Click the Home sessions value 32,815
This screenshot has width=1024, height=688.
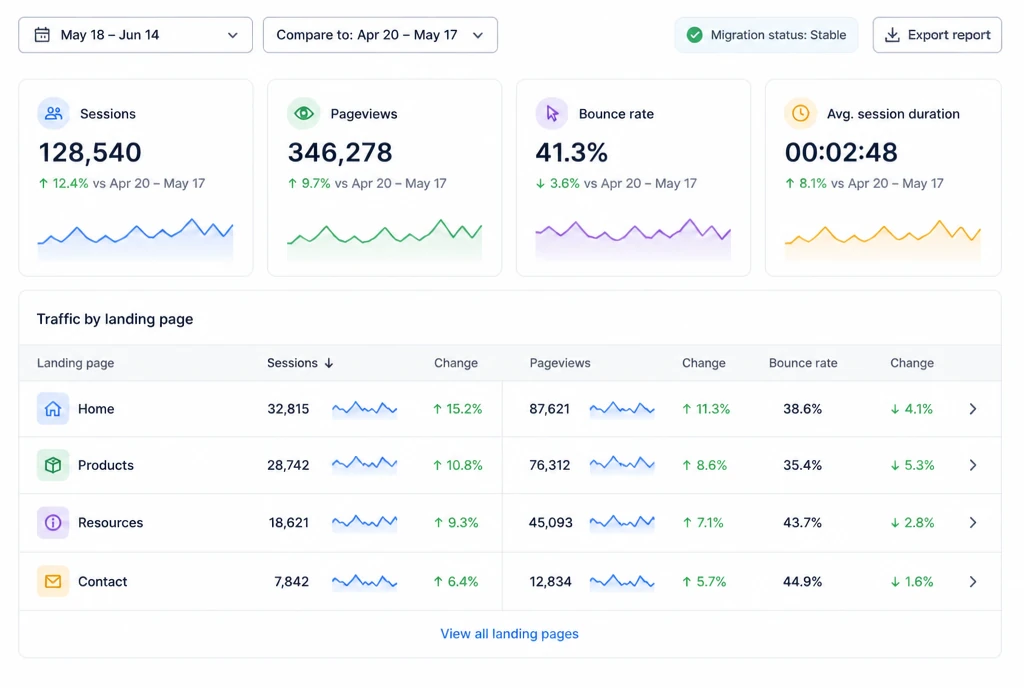pyautogui.click(x=288, y=409)
